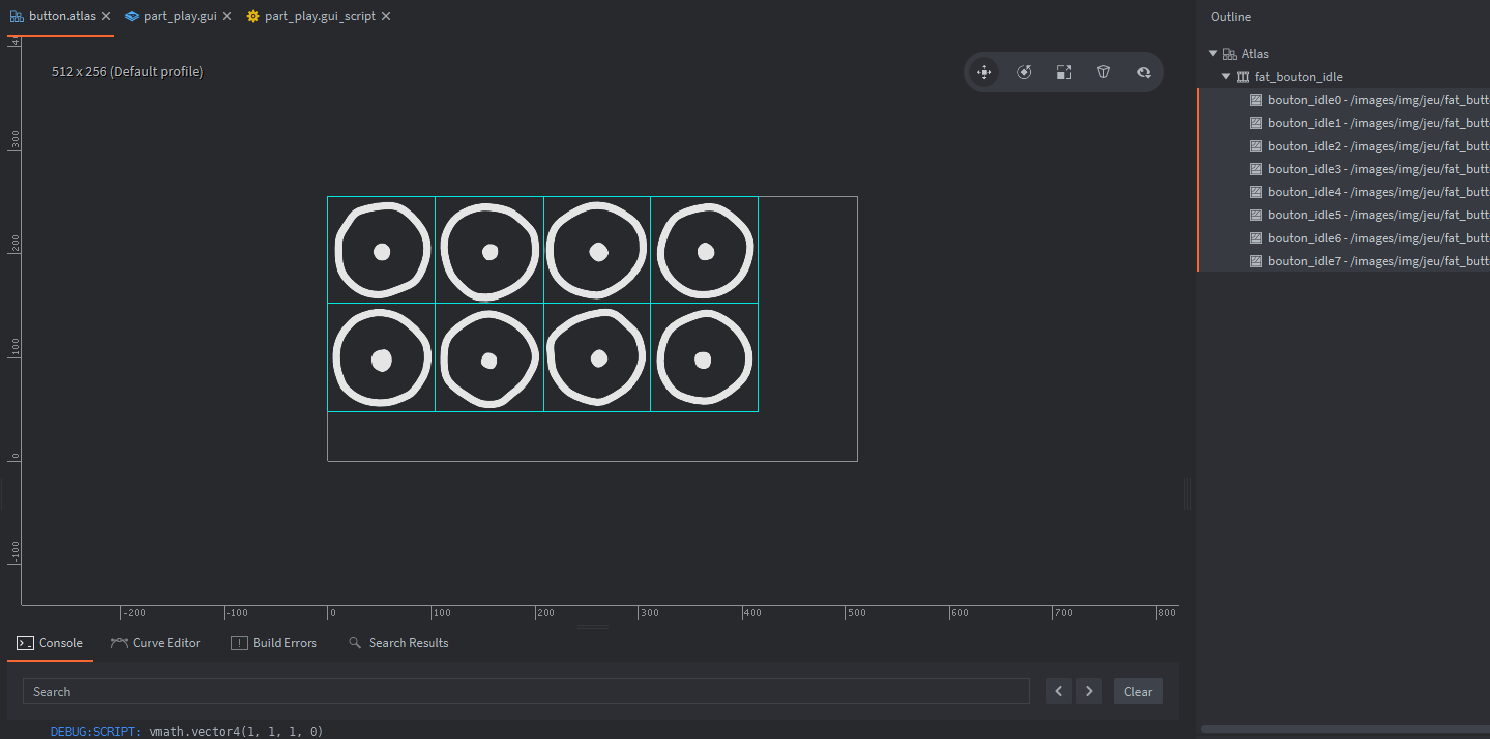Click the Console terminal icon
The height and width of the screenshot is (739, 1490).
pos(25,643)
